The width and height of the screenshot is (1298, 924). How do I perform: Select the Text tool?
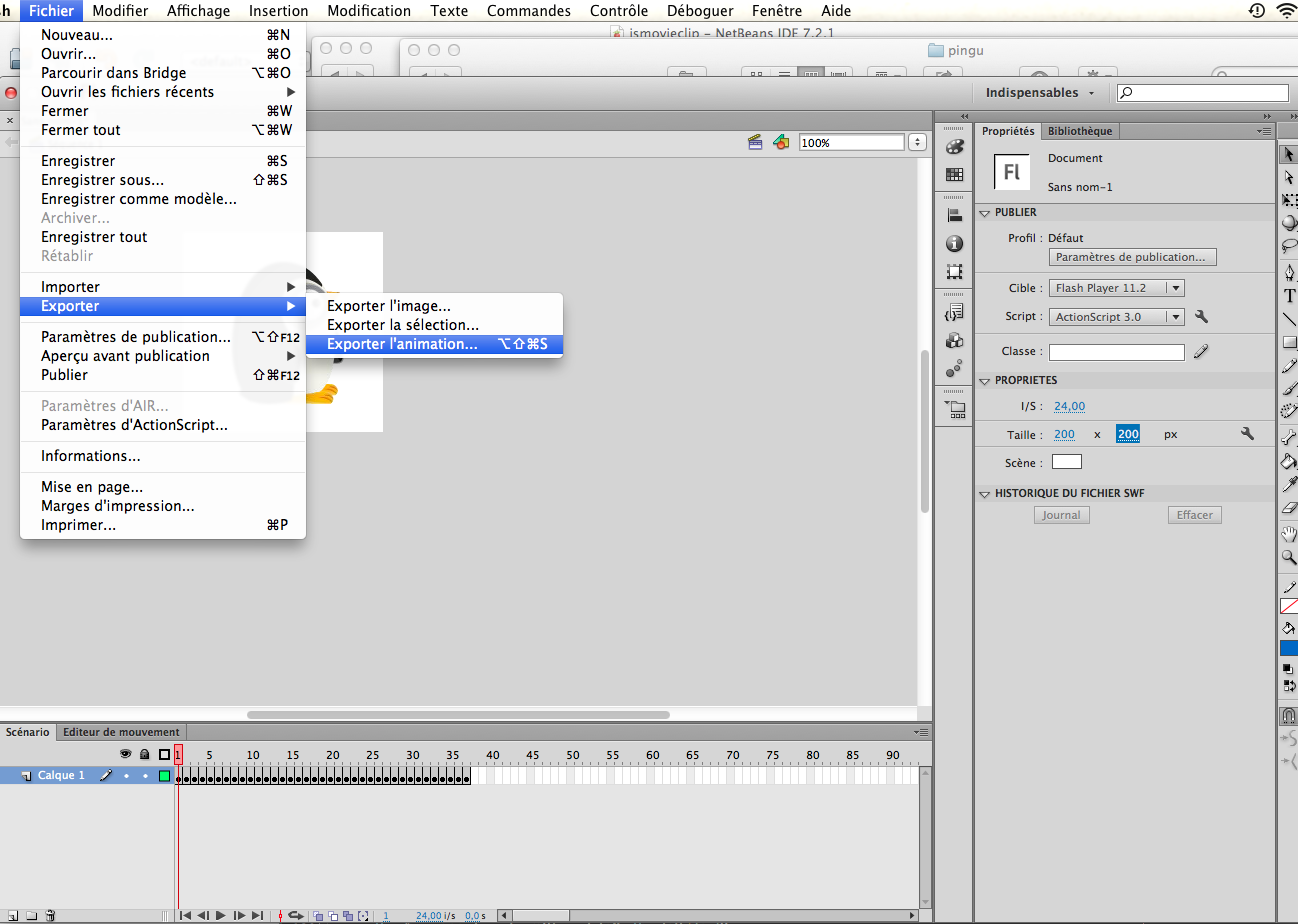pyautogui.click(x=1289, y=294)
